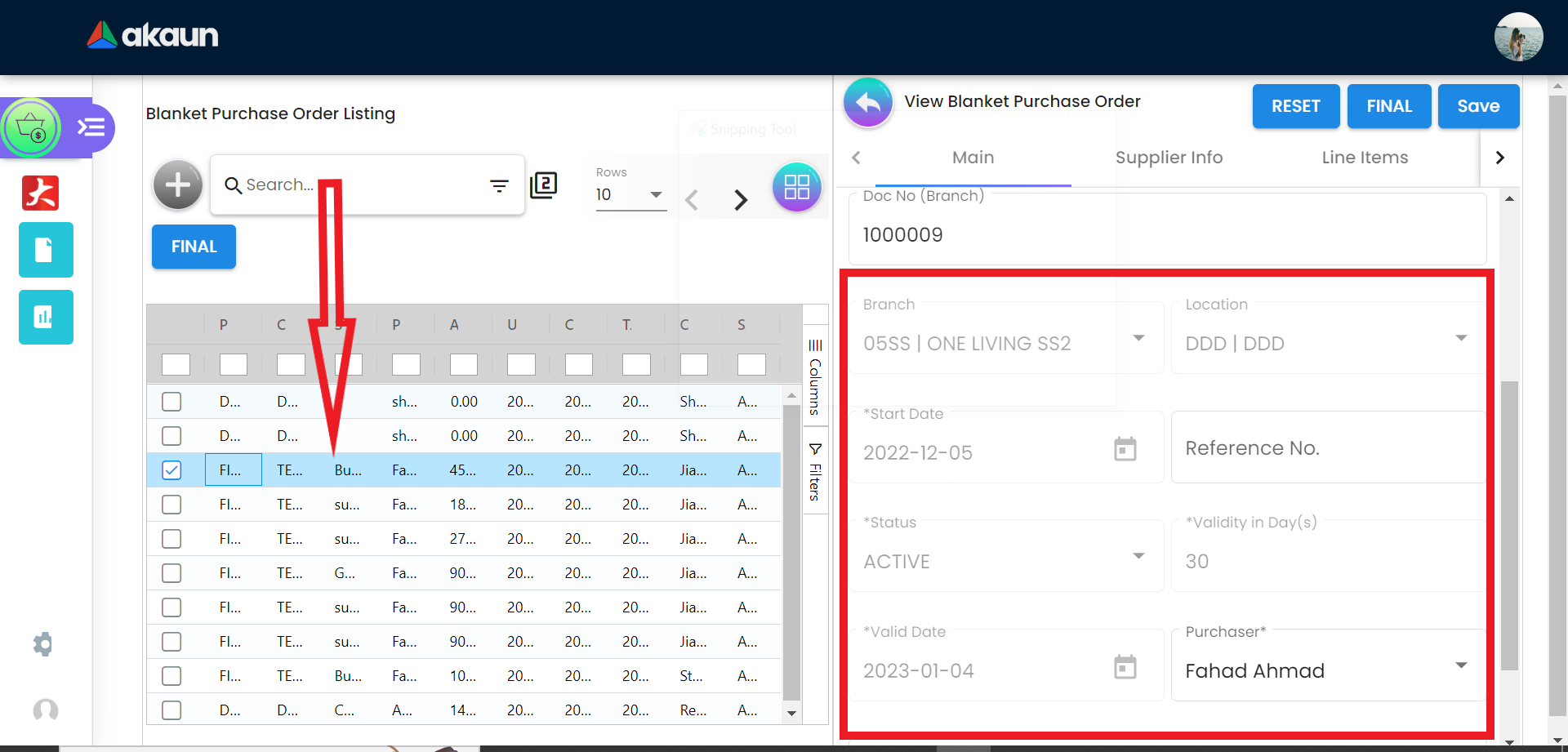The image size is (1568, 752).
Task: Click the akaun logo
Action: point(153,35)
